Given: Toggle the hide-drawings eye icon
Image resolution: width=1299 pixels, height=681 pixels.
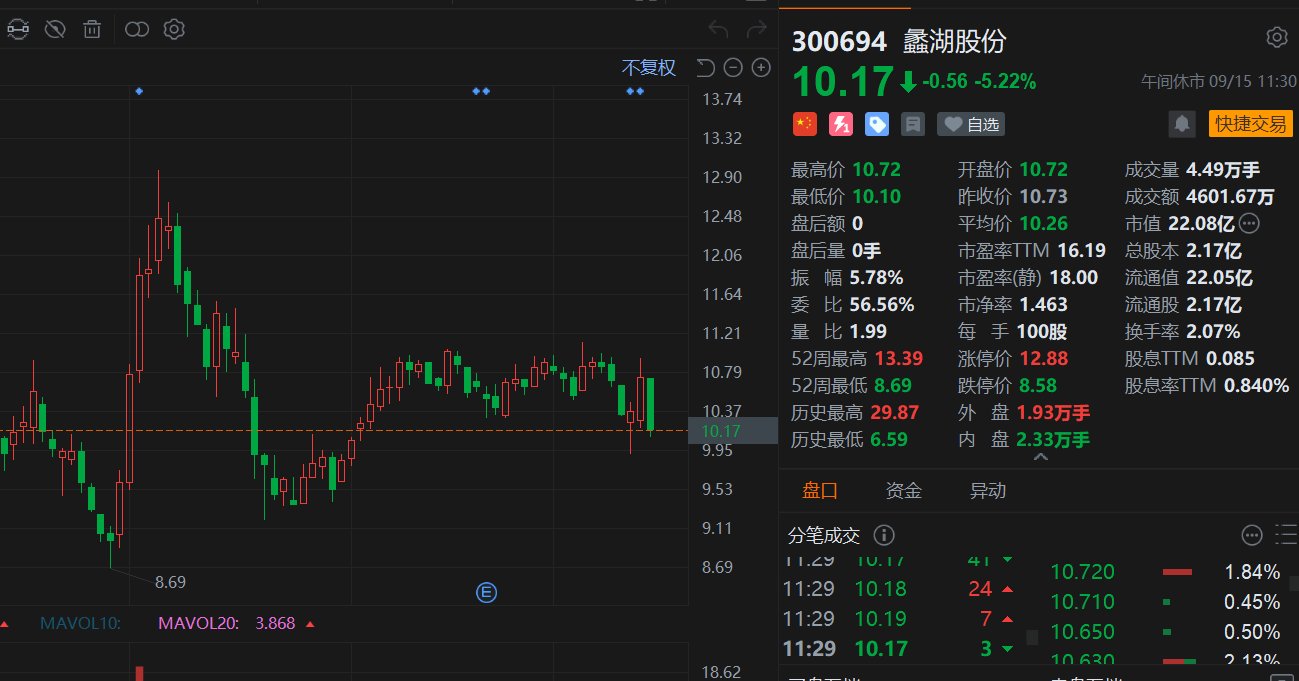Looking at the screenshot, I should coord(55,29).
